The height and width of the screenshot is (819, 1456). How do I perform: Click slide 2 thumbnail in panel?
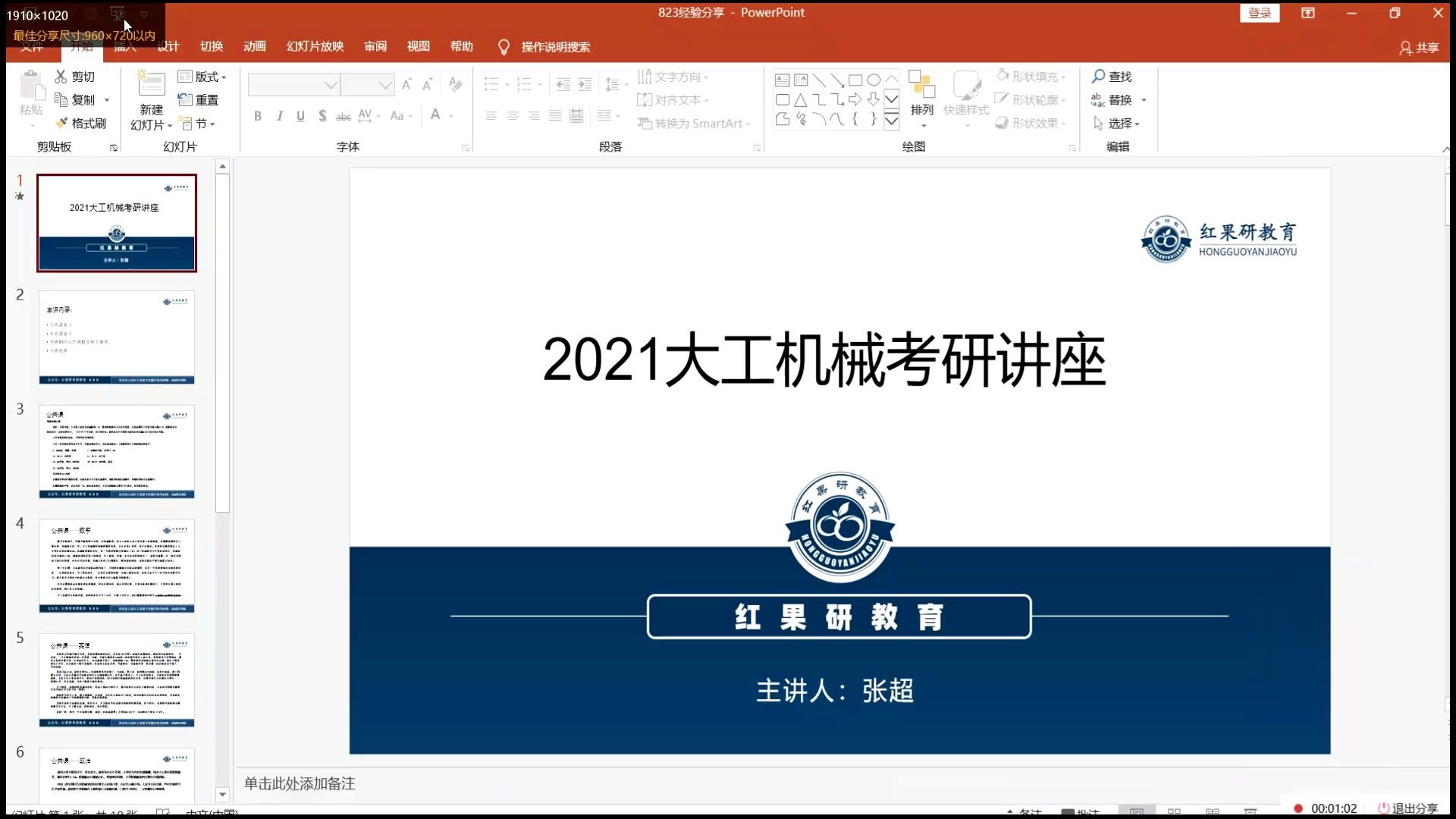click(x=116, y=337)
